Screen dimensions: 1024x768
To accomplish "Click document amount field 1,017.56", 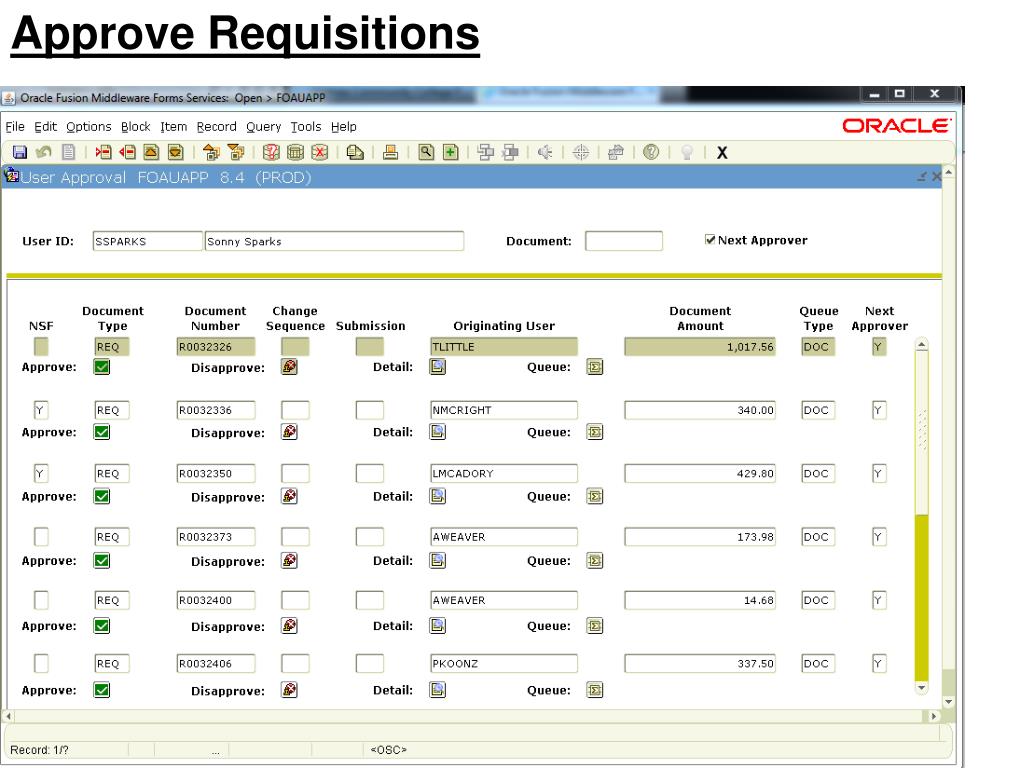I will click(700, 347).
